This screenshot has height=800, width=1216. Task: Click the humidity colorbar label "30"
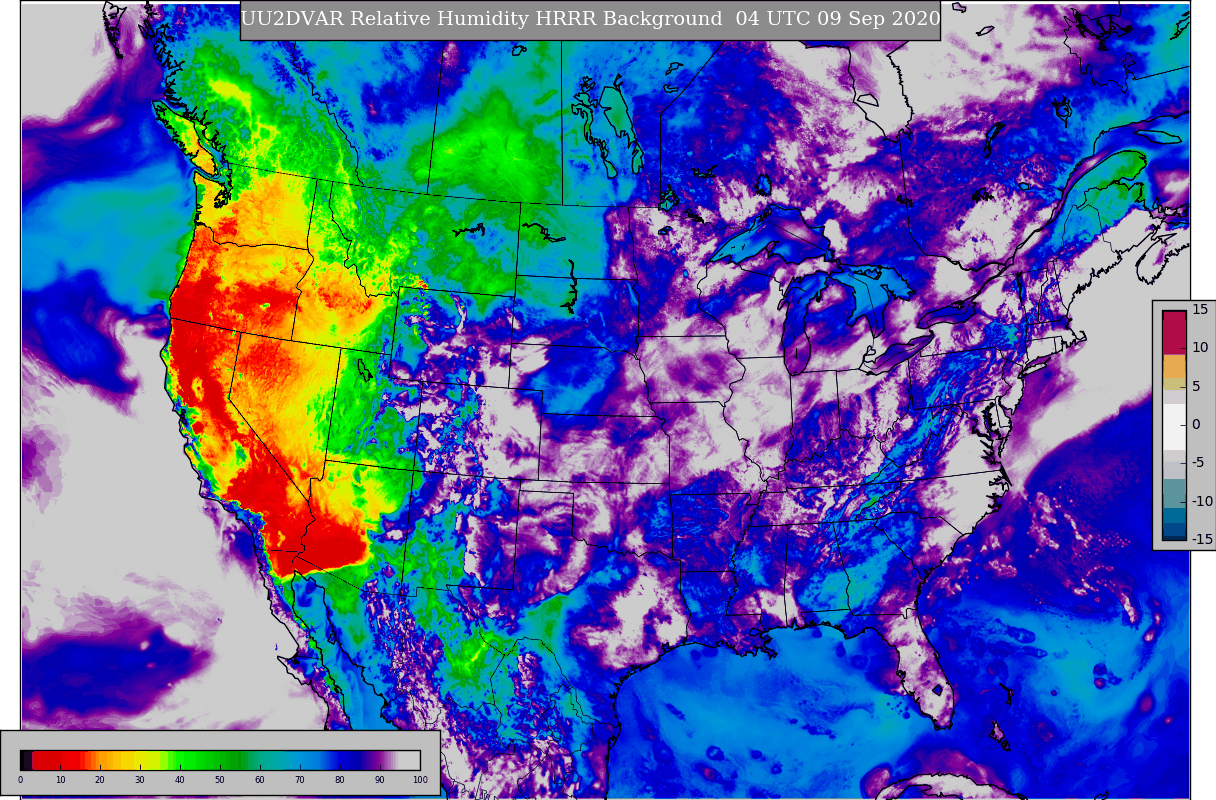[139, 780]
